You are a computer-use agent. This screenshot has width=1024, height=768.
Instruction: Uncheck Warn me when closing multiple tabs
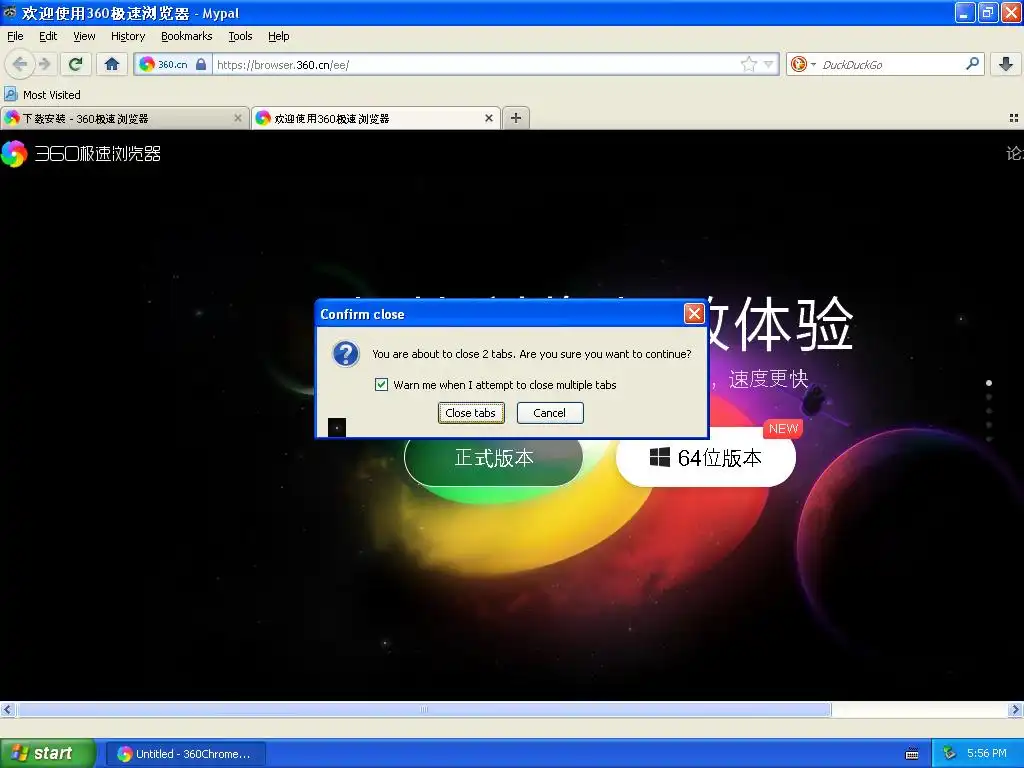(x=381, y=385)
